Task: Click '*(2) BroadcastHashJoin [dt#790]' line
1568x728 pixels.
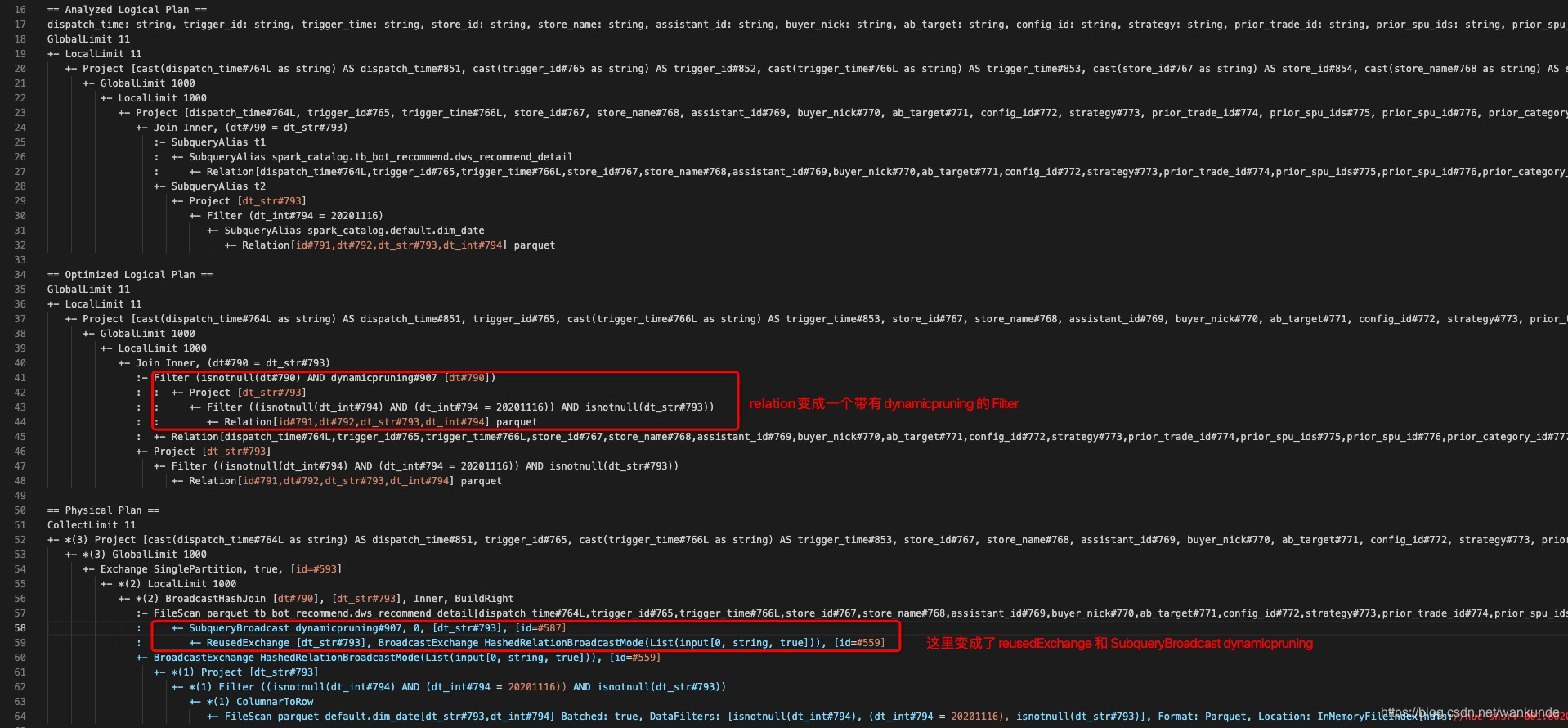Action: click(325, 599)
